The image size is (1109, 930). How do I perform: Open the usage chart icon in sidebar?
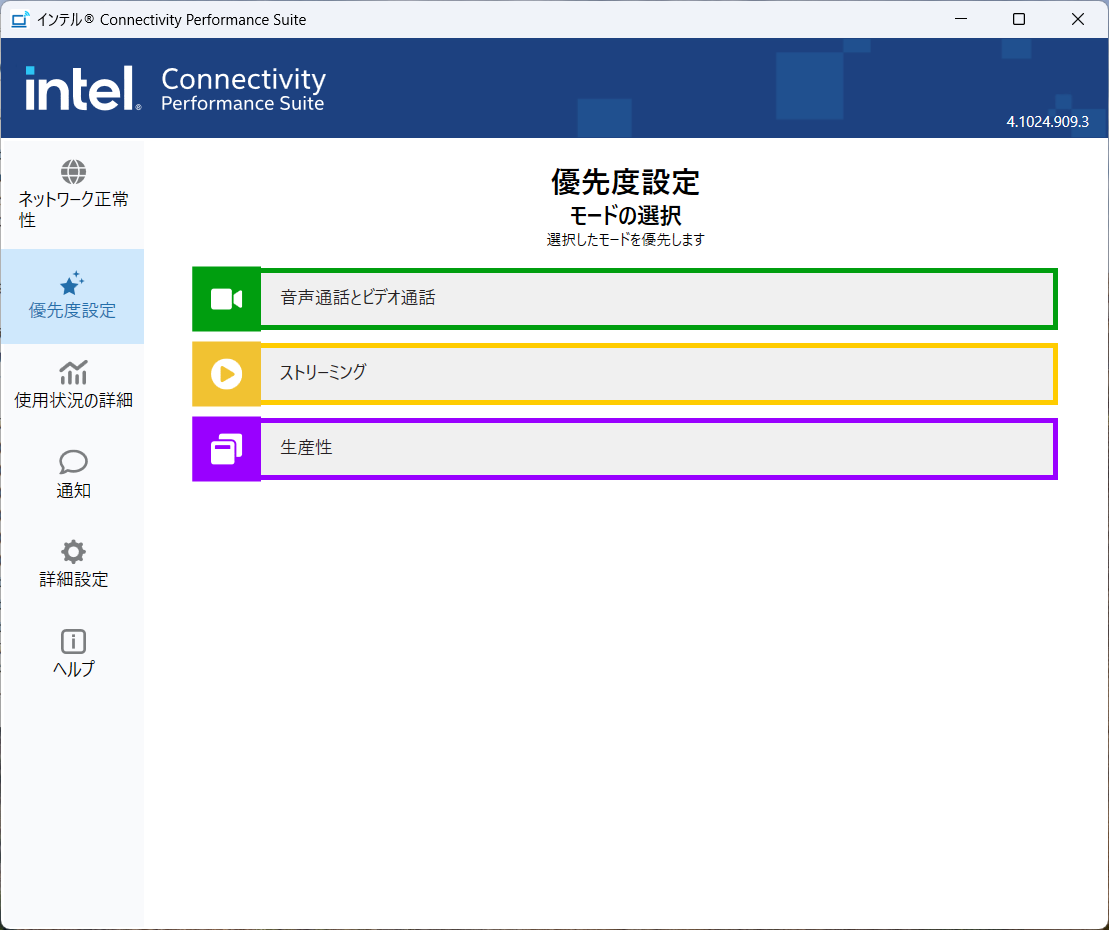click(x=73, y=373)
